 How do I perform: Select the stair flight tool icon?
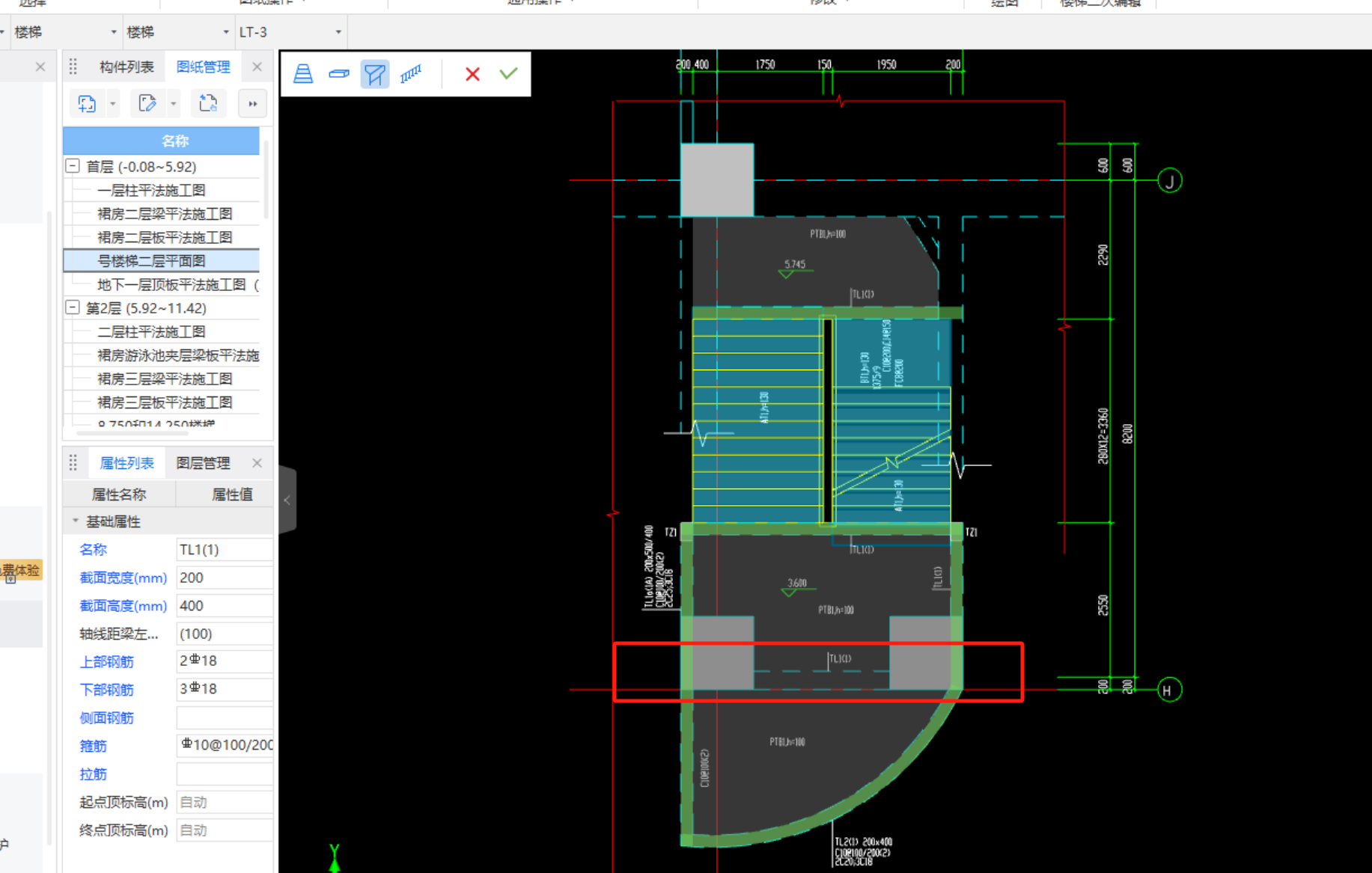tap(303, 73)
